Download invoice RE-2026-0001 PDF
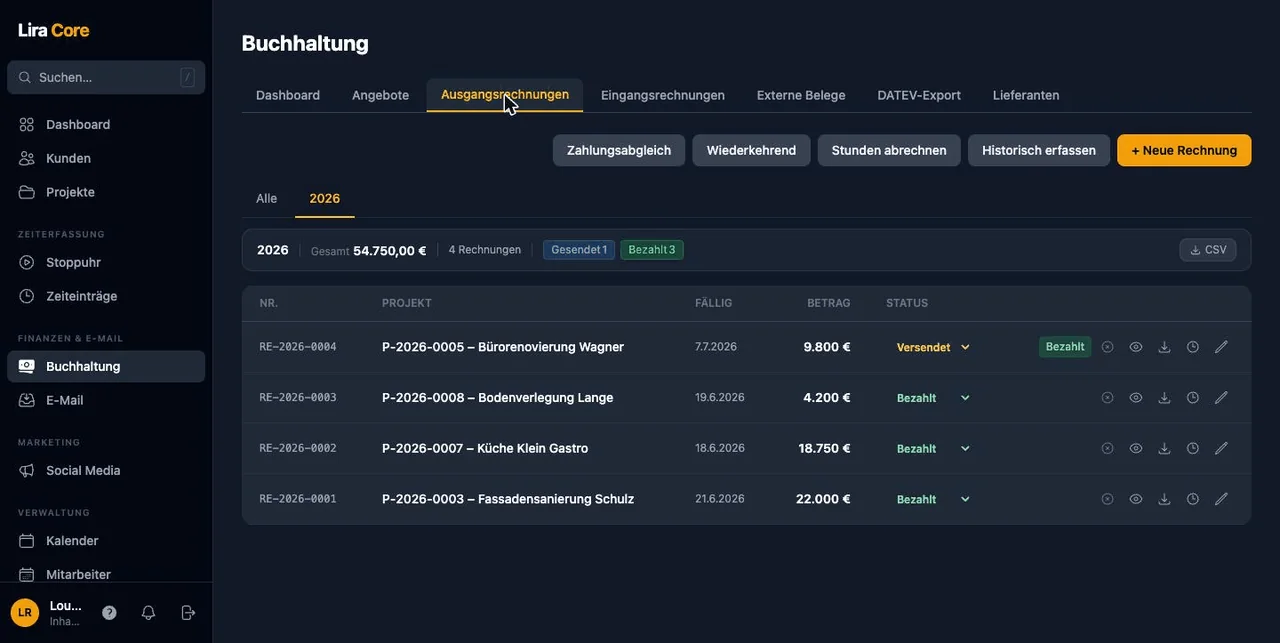 [x=1164, y=498]
